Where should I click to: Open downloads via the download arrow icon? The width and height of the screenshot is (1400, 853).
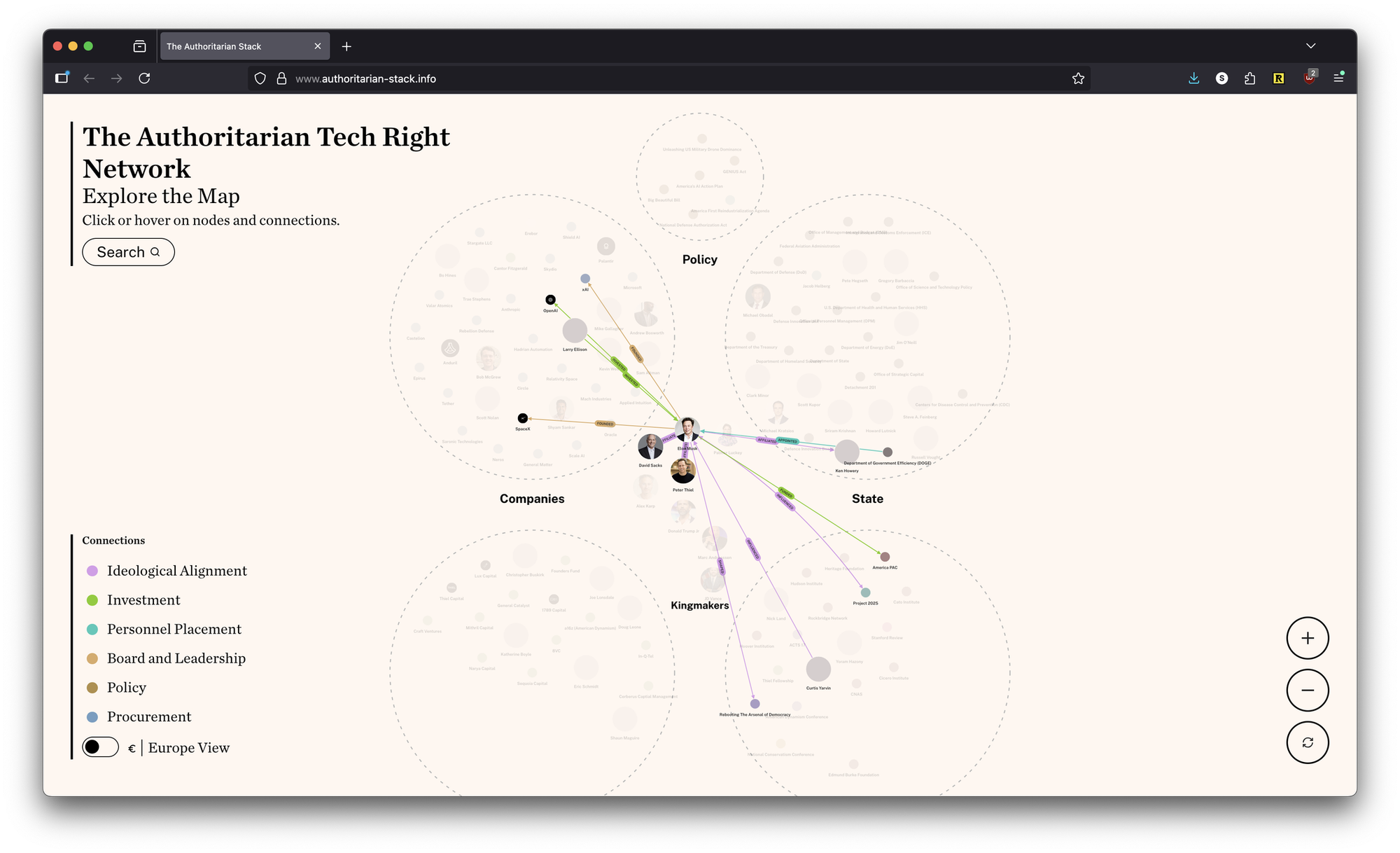click(x=1193, y=78)
